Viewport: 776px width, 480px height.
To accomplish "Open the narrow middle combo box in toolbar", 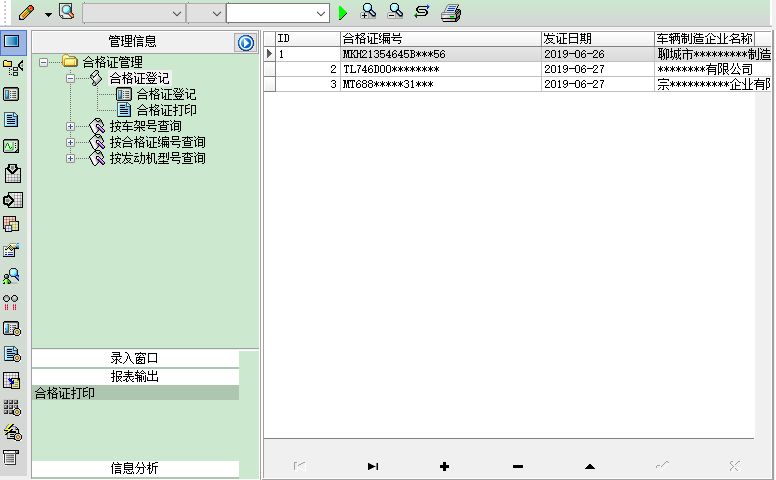I will tap(206, 13).
